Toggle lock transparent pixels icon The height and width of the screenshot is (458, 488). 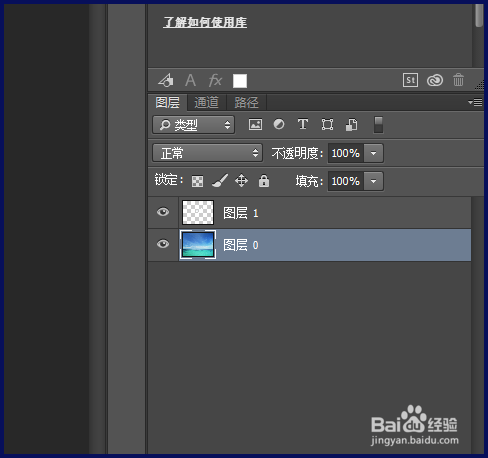click(197, 181)
